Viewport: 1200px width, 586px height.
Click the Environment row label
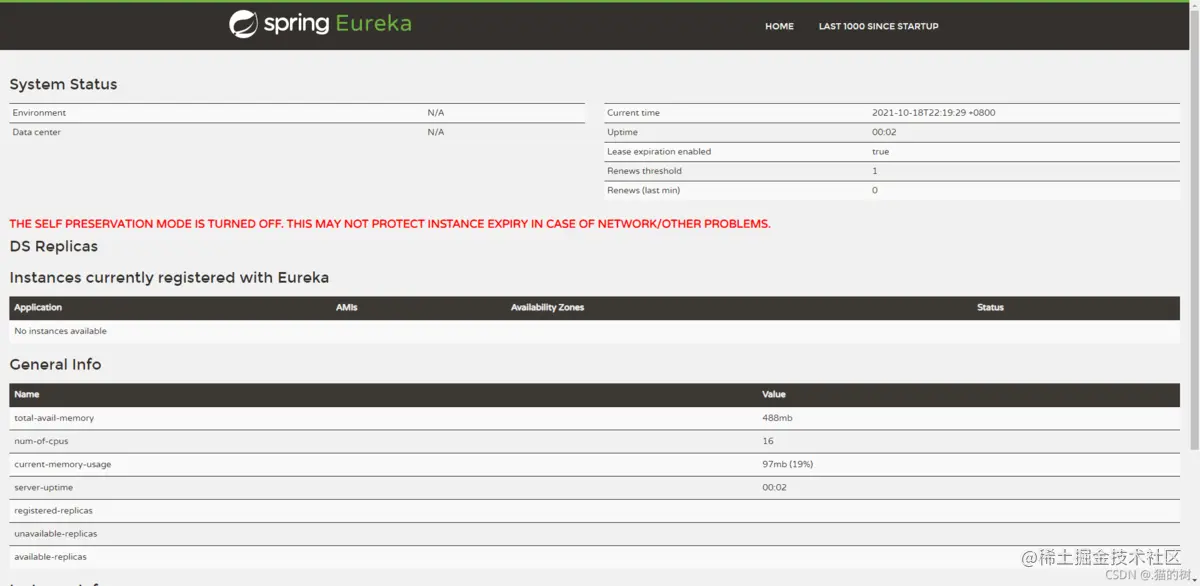(39, 113)
